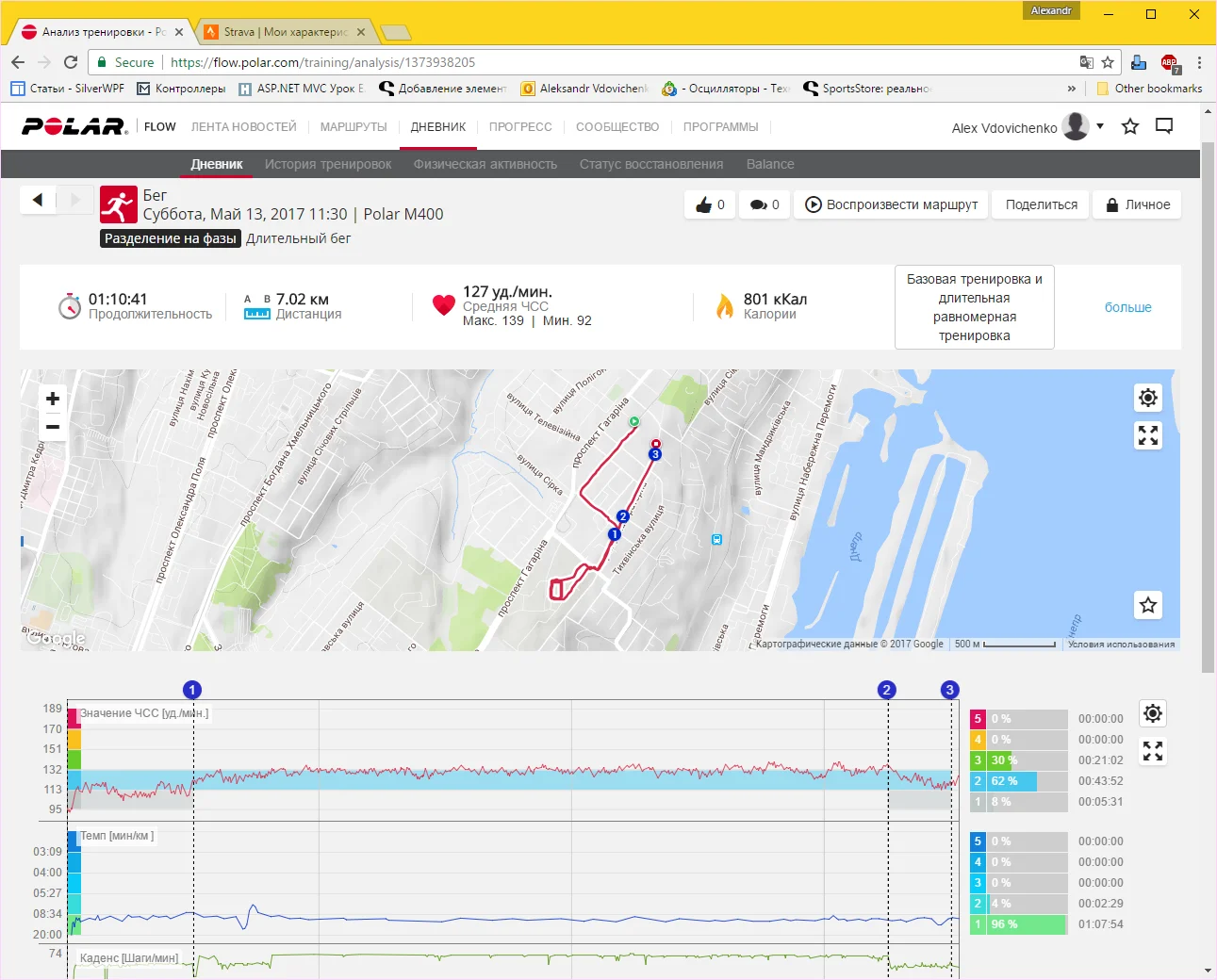
Task: Expand details with больше link
Action: (1127, 307)
